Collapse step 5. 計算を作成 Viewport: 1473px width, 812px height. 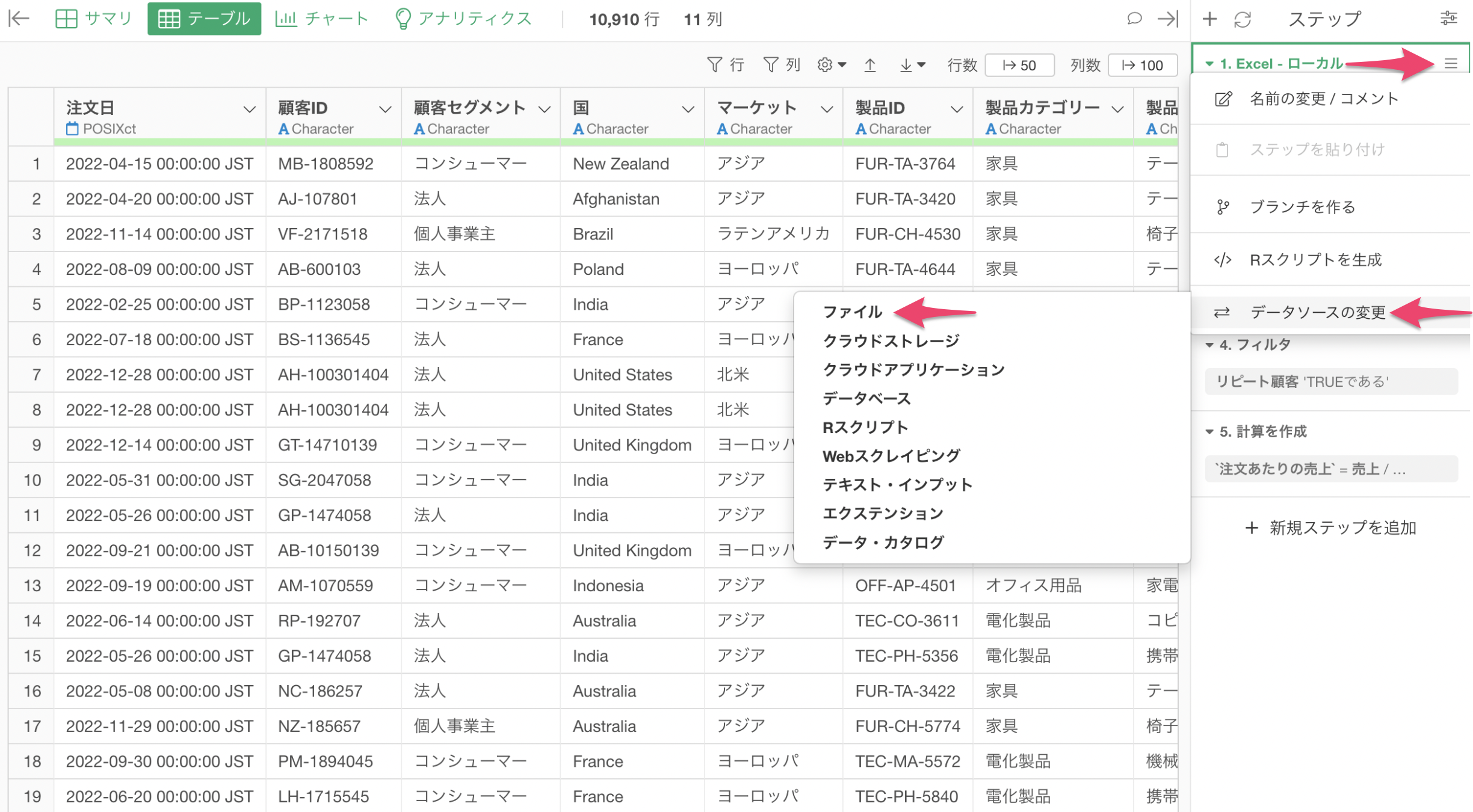[1209, 431]
